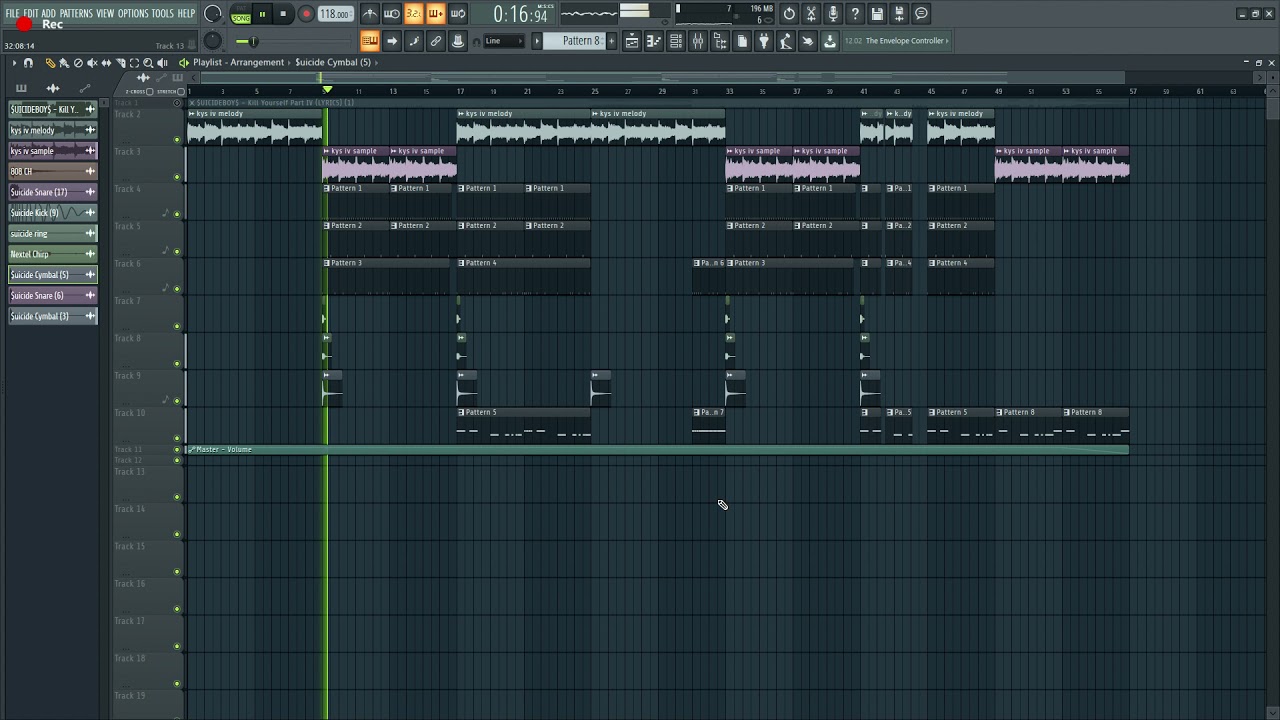
Task: Toggle the 3.2.1 recording countdown
Action: [x=414, y=14]
